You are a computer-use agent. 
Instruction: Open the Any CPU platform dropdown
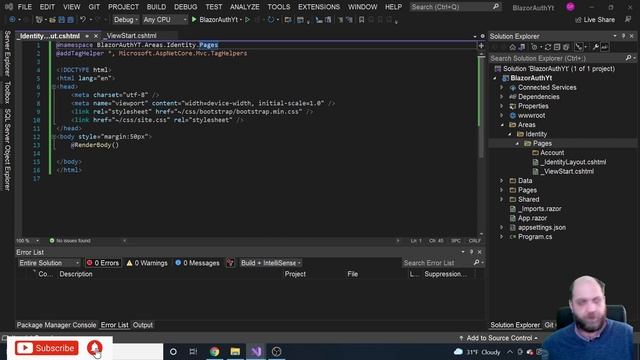165,20
